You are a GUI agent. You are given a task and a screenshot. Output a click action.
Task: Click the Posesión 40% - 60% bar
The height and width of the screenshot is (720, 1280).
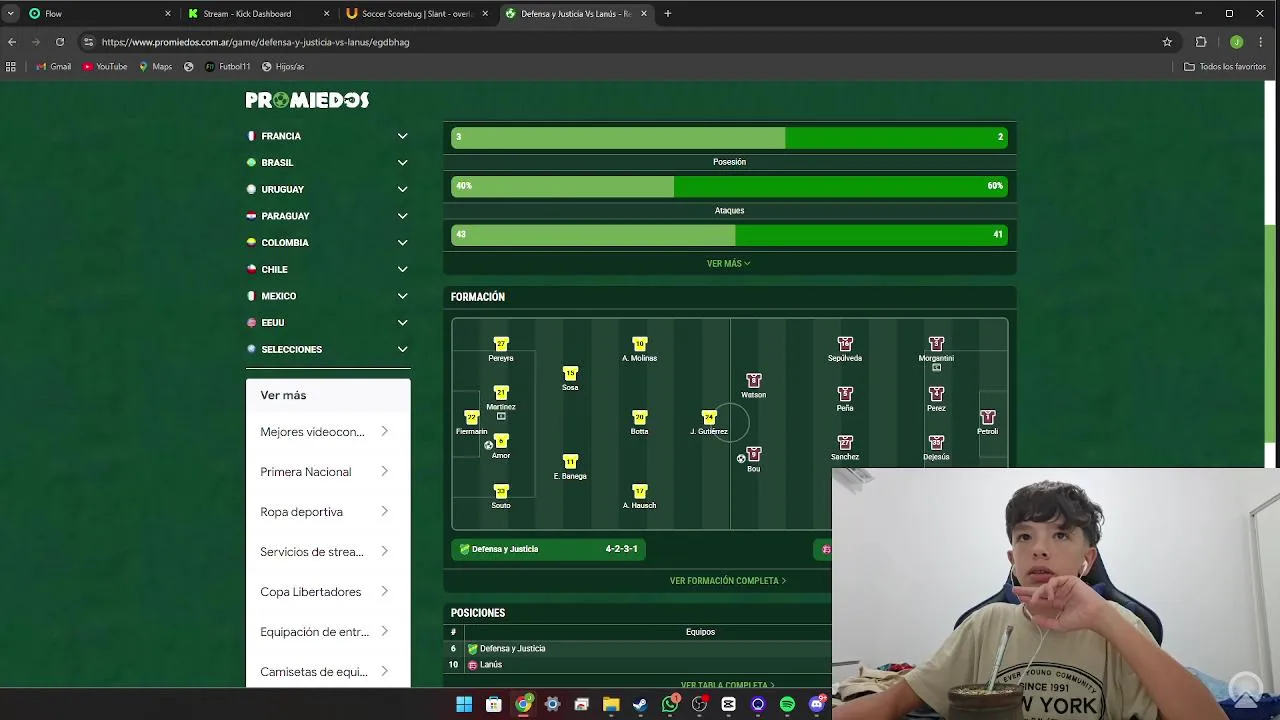729,186
